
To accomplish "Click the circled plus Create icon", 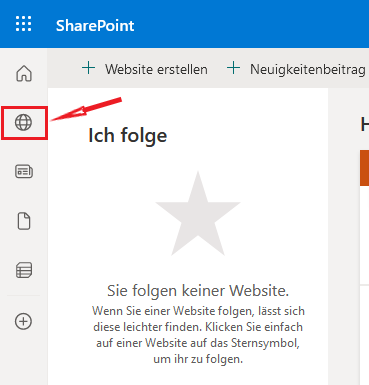I will tap(23, 321).
